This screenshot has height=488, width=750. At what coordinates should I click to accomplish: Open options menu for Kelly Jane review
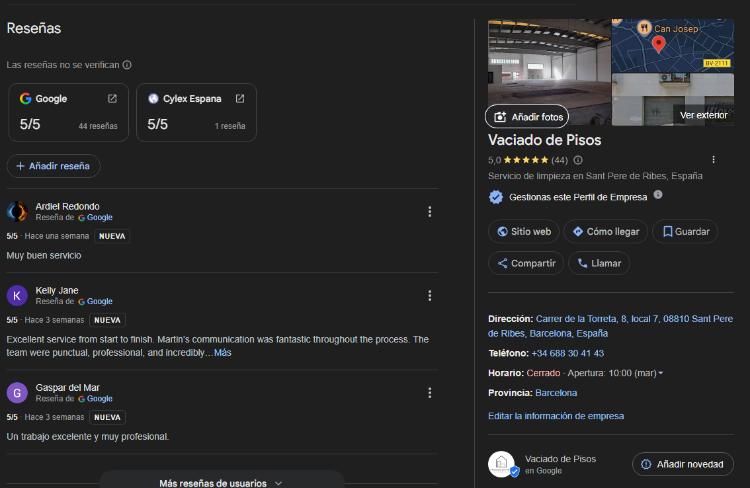point(429,295)
